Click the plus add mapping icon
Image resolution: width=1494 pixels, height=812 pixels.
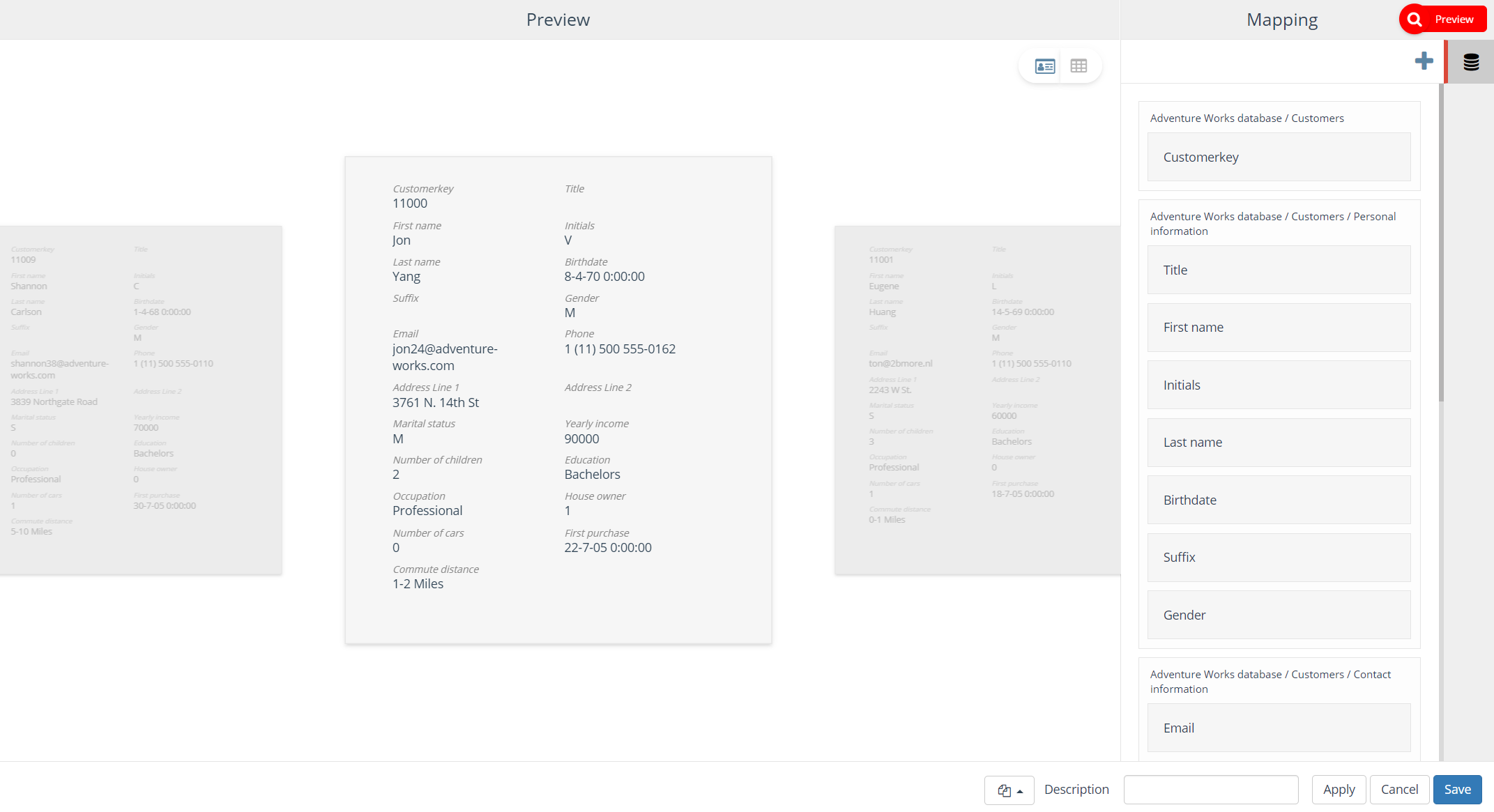coord(1424,61)
